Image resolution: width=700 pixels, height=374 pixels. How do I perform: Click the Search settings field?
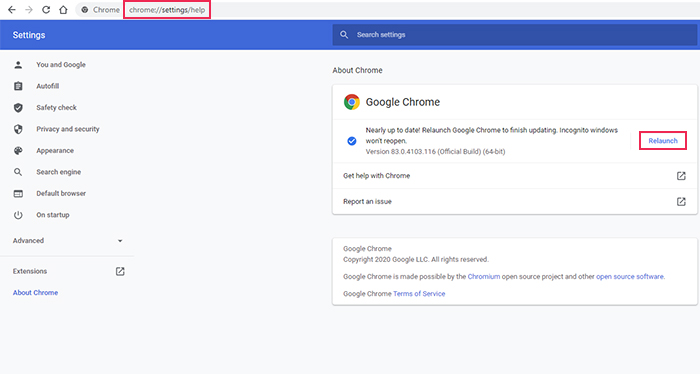(x=514, y=34)
